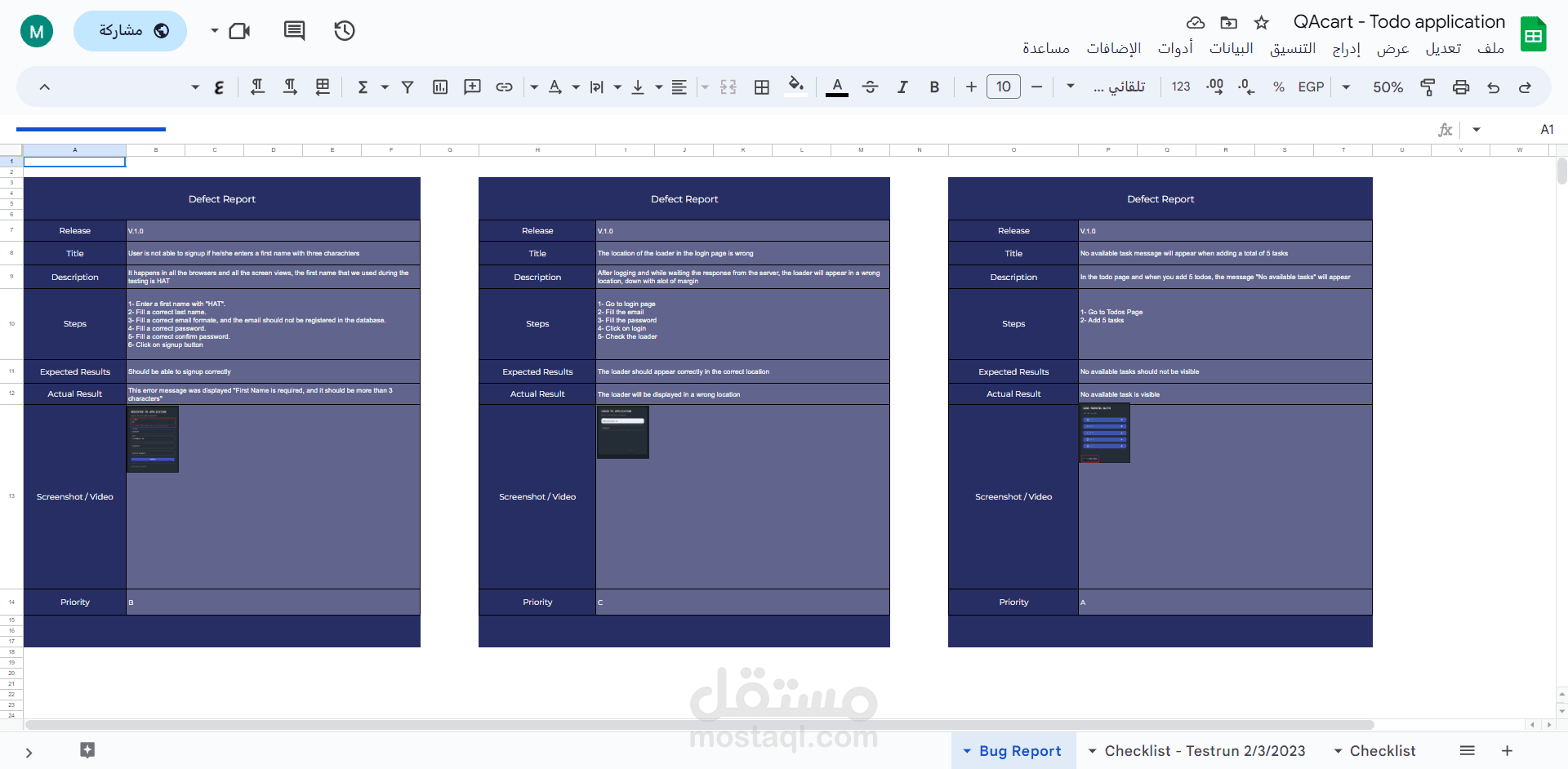The image size is (1568, 769).
Task: Open the signup error screenshot thumbnail
Action: coord(153,438)
